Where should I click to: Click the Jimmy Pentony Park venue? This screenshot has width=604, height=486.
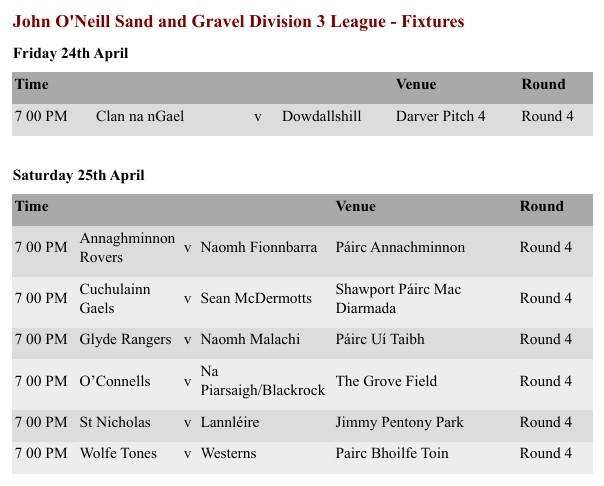click(399, 423)
